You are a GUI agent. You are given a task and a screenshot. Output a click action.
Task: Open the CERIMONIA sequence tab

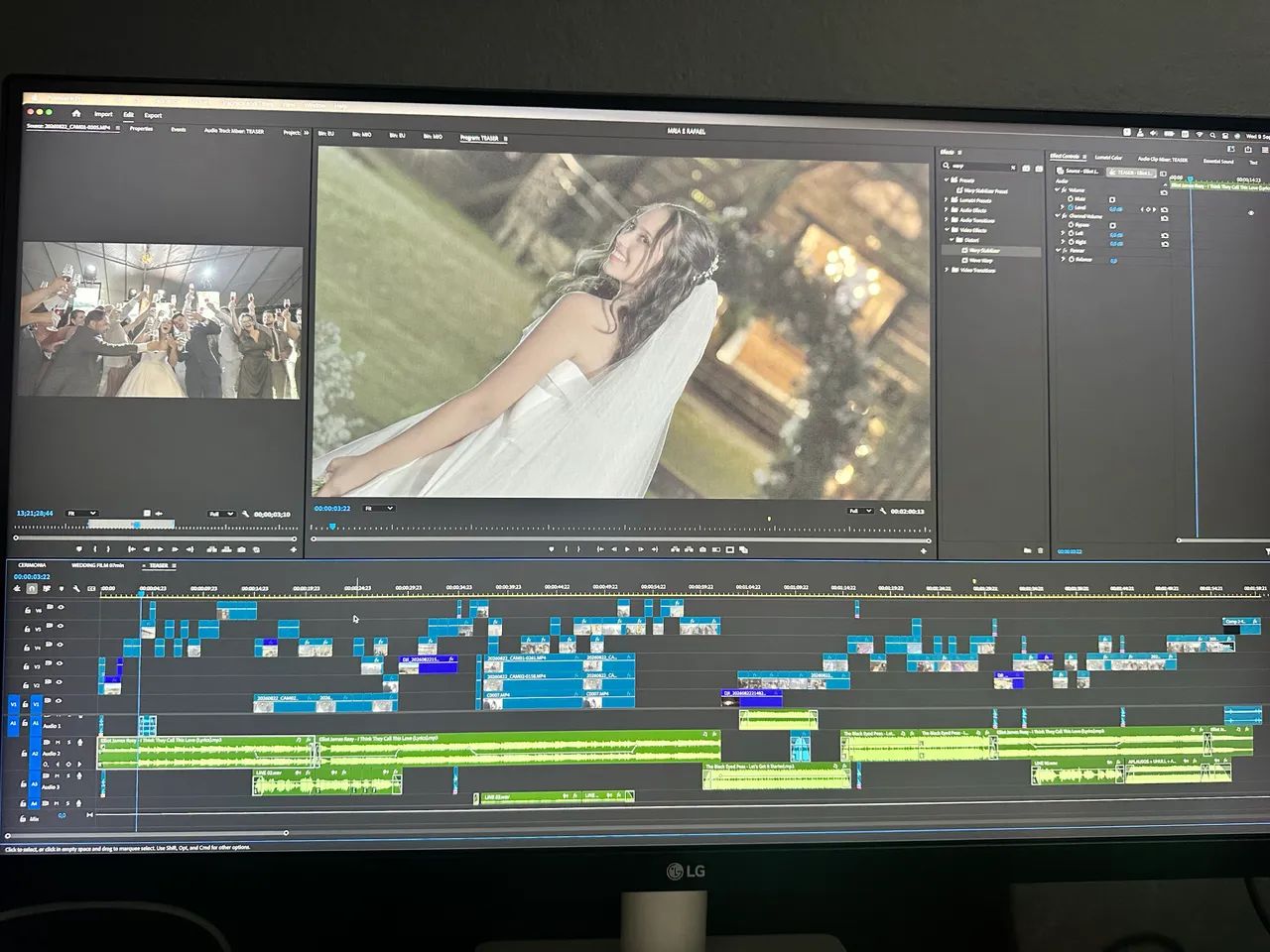point(33,565)
